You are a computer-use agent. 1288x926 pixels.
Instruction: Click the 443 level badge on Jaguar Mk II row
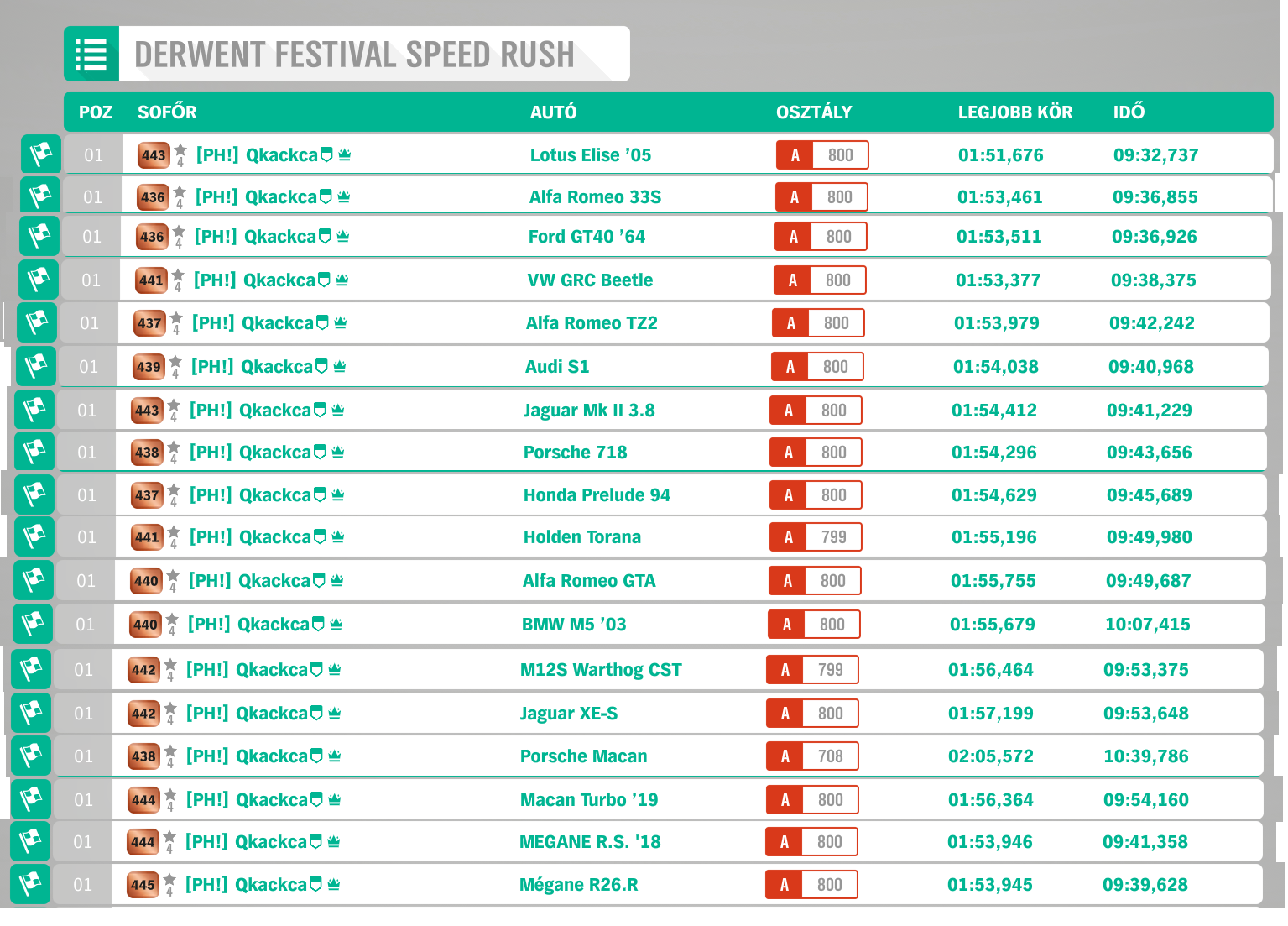[147, 411]
